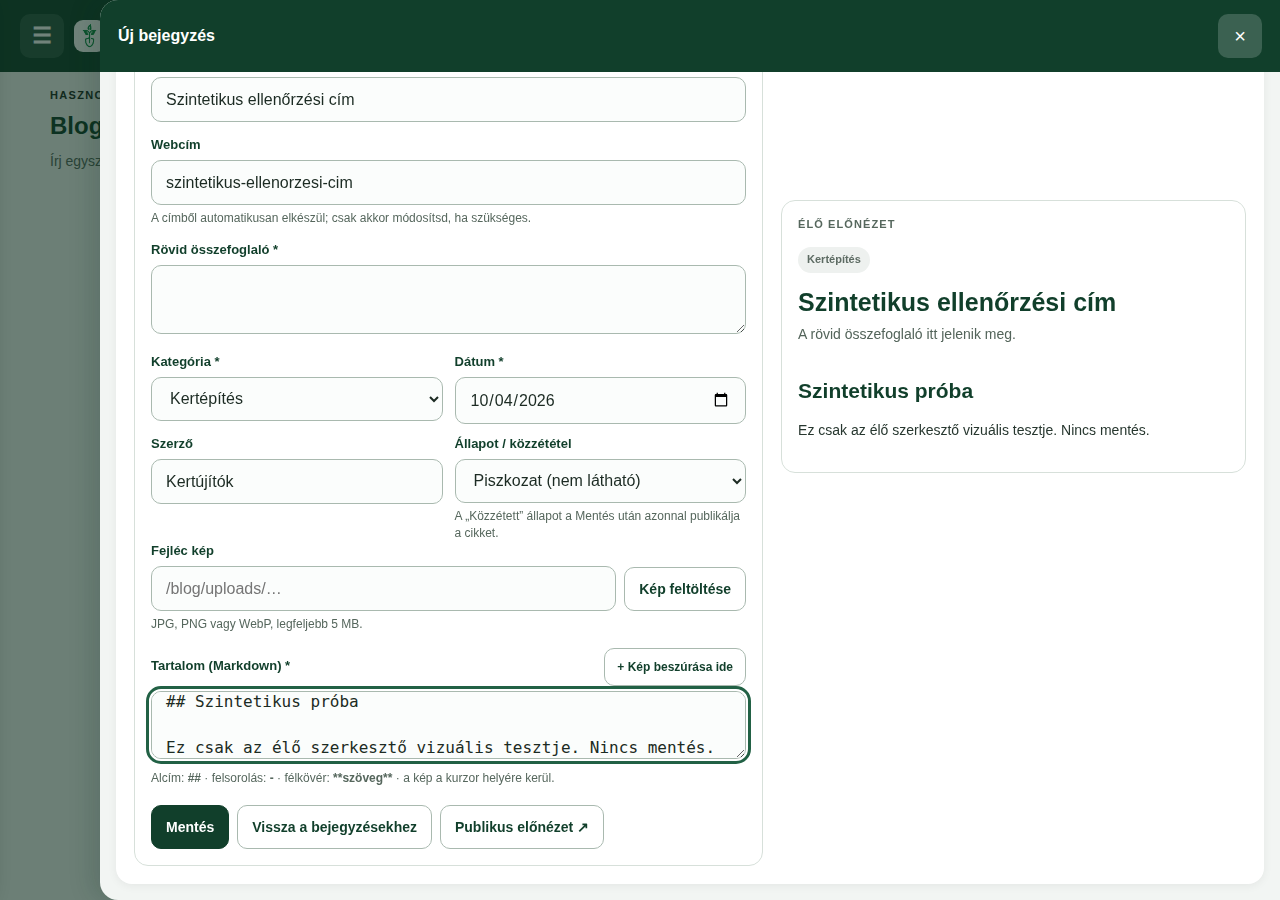Image resolution: width=1280 pixels, height=900 pixels.
Task: Close the Új bejegyzés dialog
Action: [x=1240, y=36]
